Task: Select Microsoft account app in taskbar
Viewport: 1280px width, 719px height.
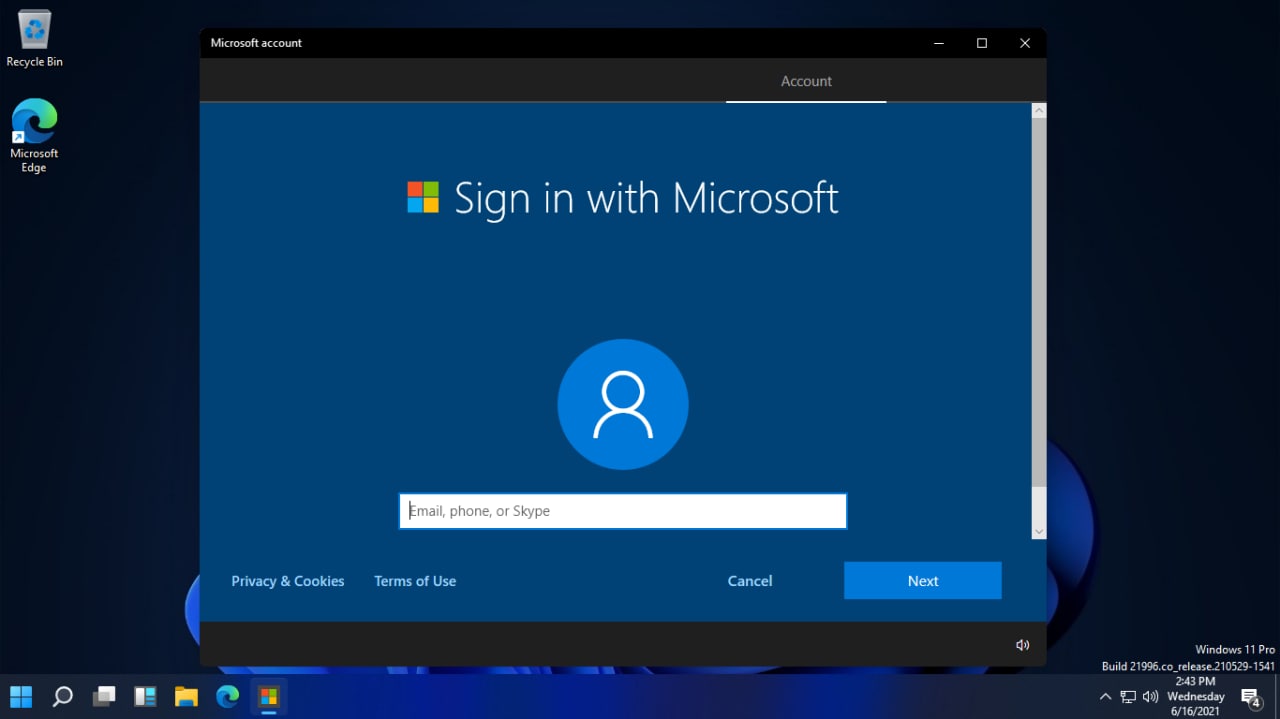Action: tap(268, 696)
